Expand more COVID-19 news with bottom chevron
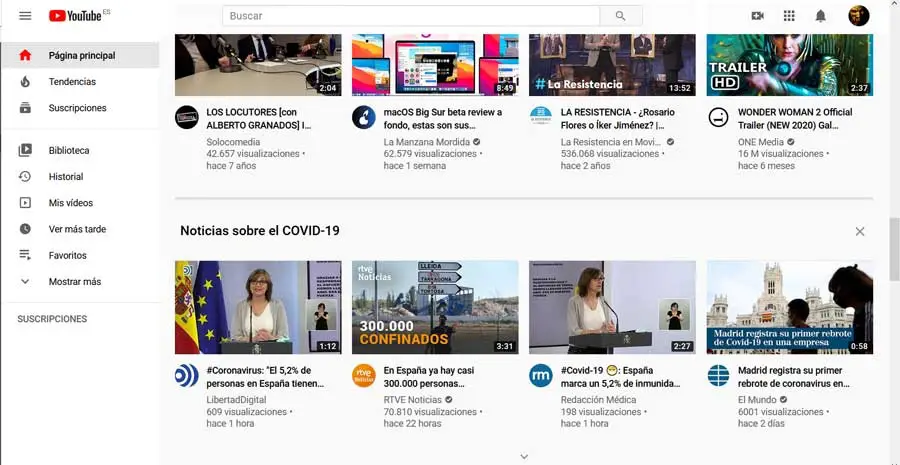 pyautogui.click(x=523, y=456)
